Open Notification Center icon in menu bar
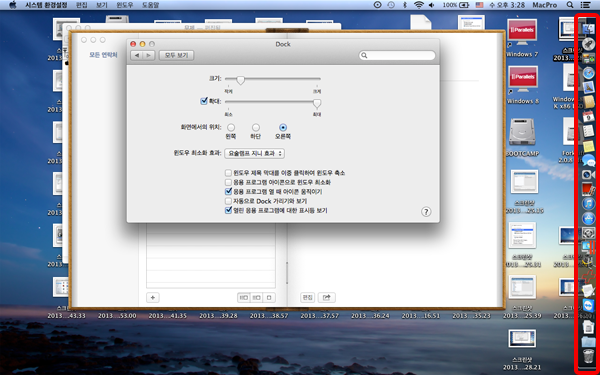This screenshot has width=600, height=375. coord(585,5)
